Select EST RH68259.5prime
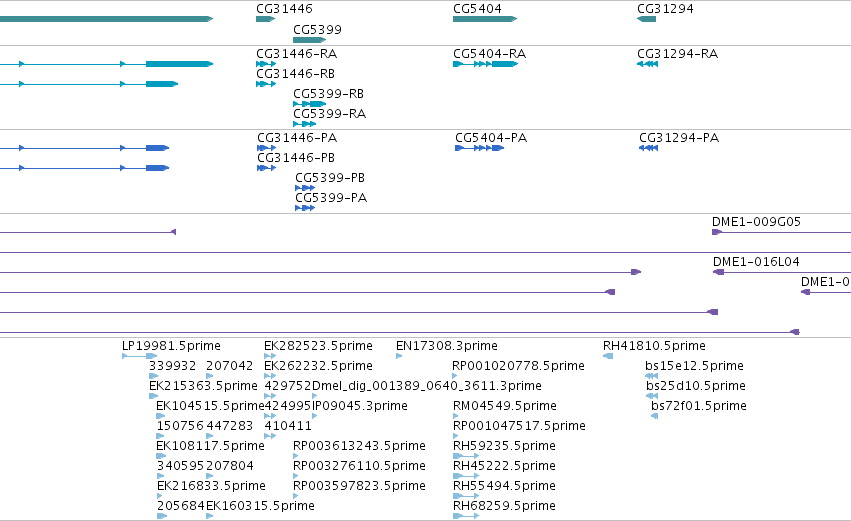This screenshot has height=521, width=851. tap(504, 507)
